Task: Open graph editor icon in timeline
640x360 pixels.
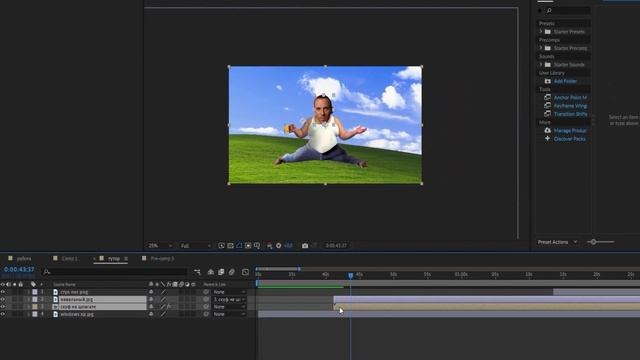Action: pos(245,272)
